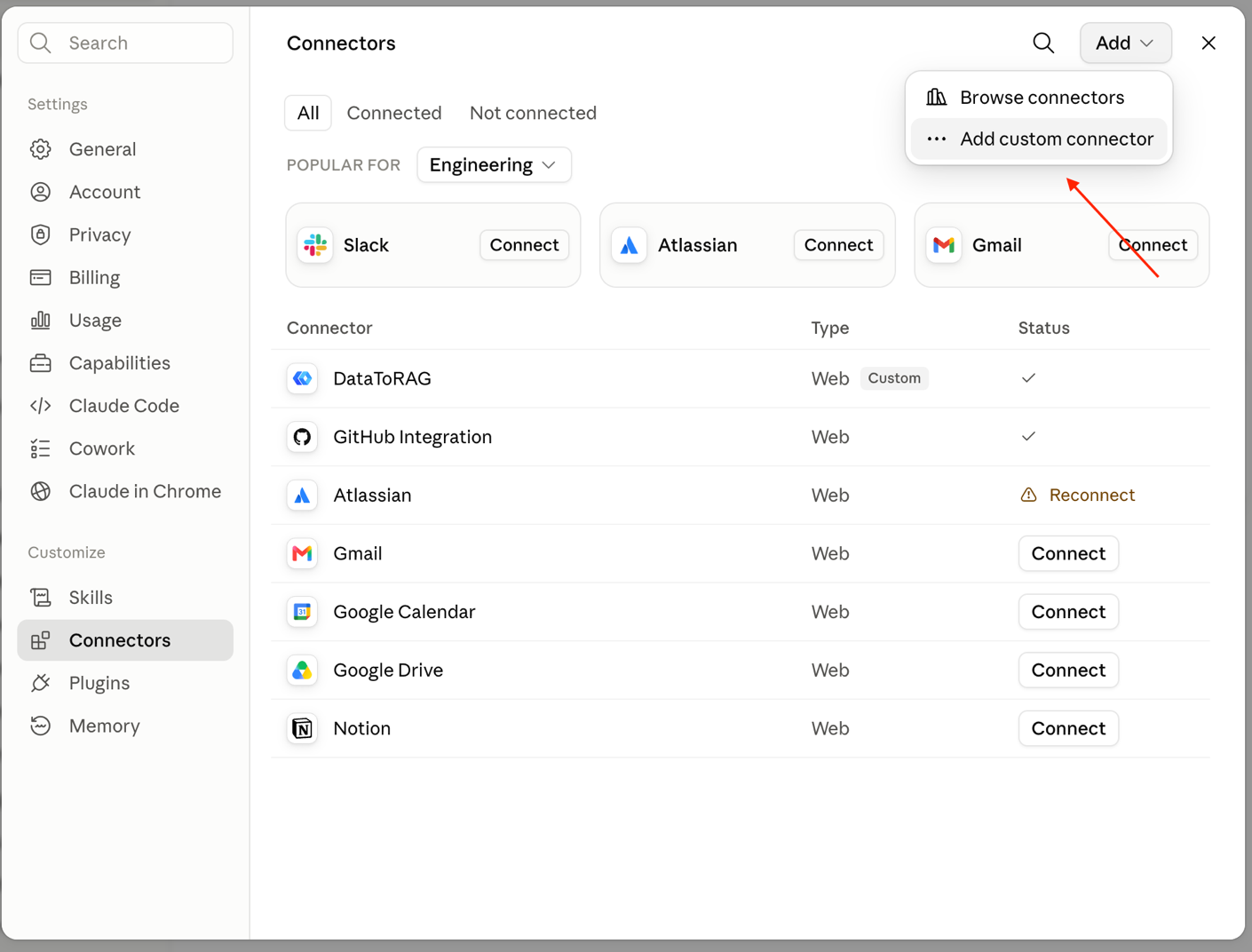Connect Gmail in the connector list

(1068, 553)
